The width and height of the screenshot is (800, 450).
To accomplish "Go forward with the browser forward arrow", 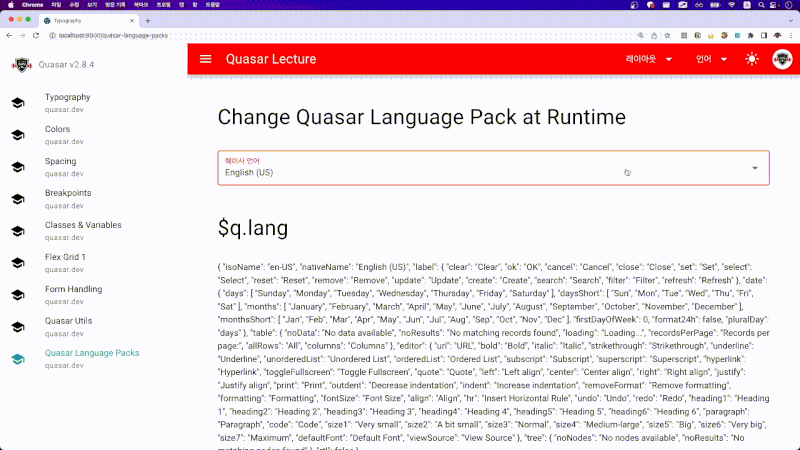I will [22, 36].
